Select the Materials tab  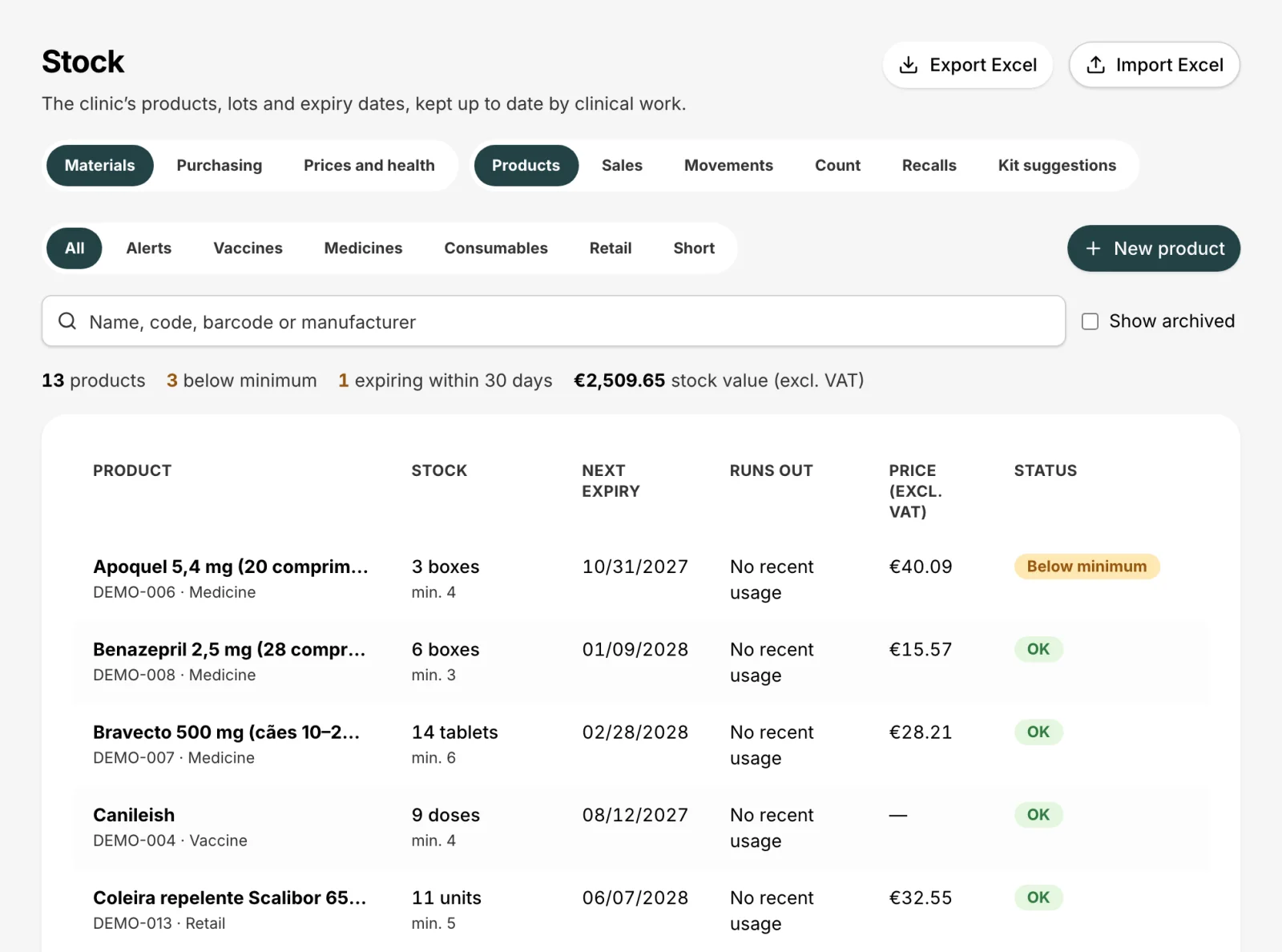click(x=100, y=165)
